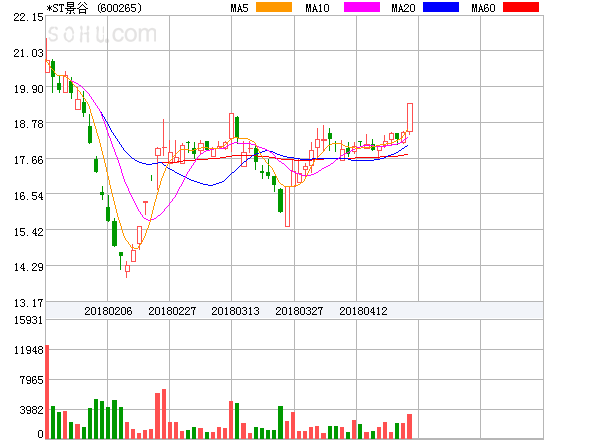This screenshot has height=440, width=600.
Task: Click the 20180327 date marker
Action: click(x=299, y=311)
